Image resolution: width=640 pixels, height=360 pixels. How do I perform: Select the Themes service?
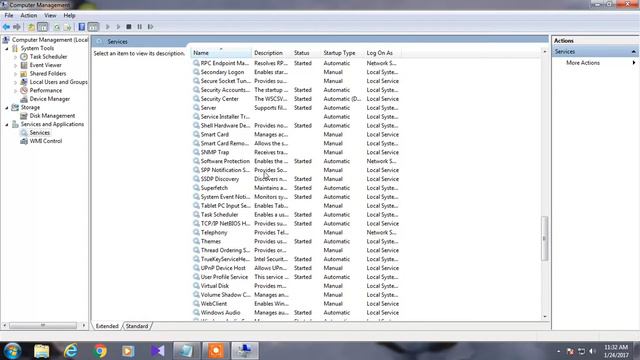[x=296, y=242]
